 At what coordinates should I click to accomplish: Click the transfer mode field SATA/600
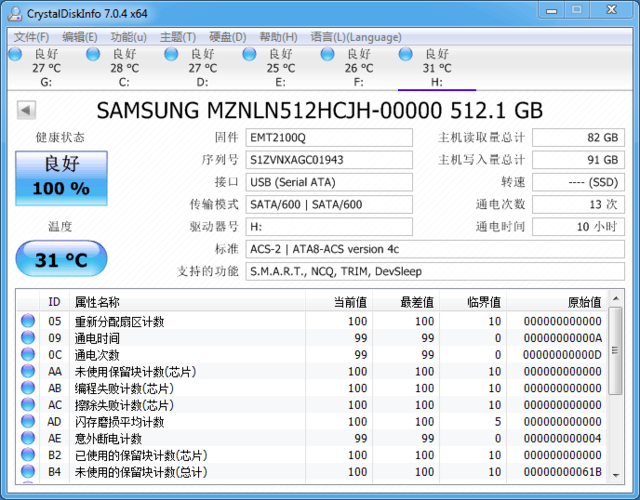(x=329, y=204)
